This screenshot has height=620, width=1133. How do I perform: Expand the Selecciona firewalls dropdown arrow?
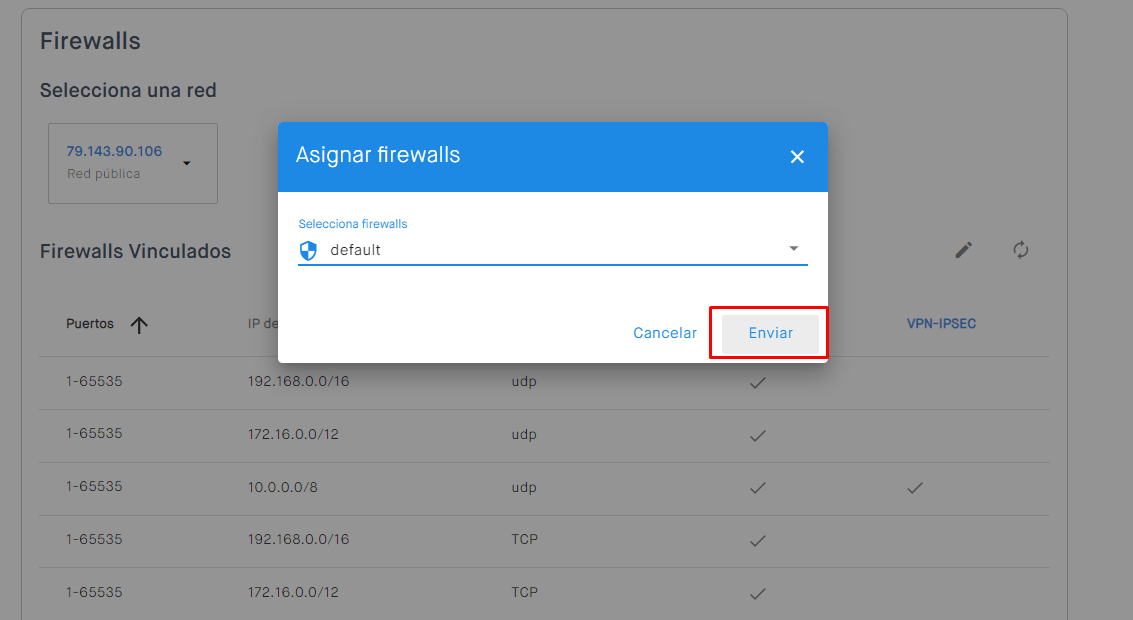coord(794,249)
